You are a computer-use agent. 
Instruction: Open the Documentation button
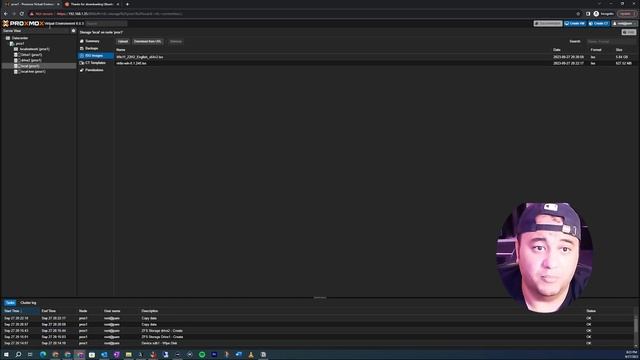tap(548, 24)
